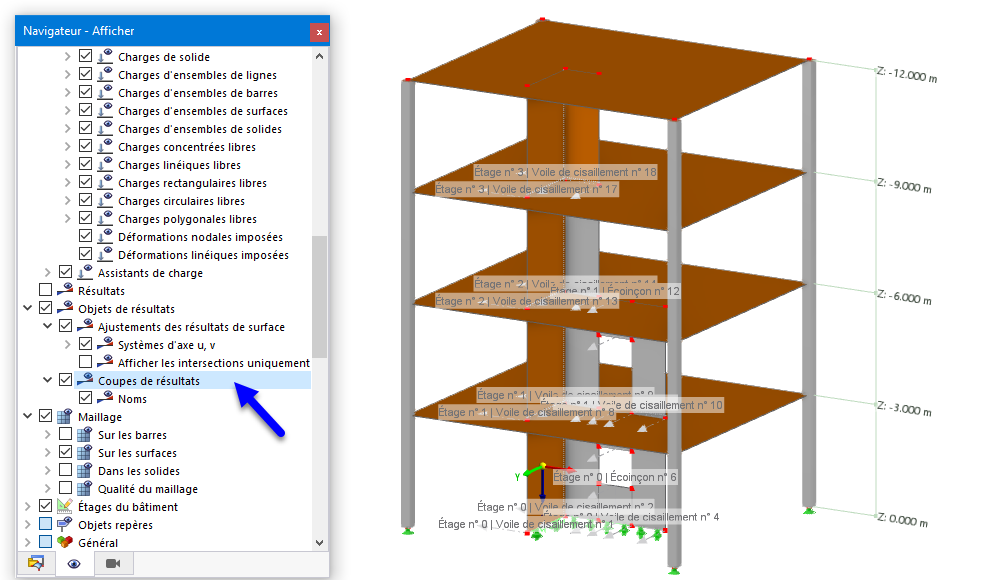Uncheck the Étages du bâtiment checkbox
The width and height of the screenshot is (992, 580).
click(x=46, y=505)
